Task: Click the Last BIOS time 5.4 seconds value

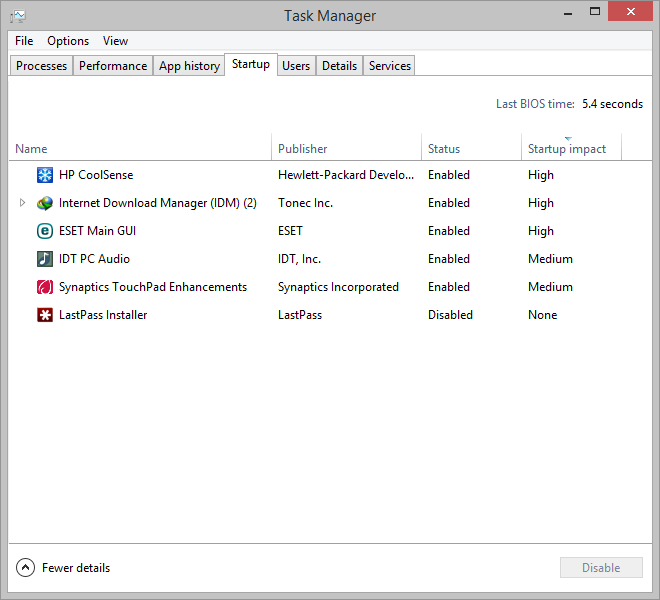Action: coord(612,104)
